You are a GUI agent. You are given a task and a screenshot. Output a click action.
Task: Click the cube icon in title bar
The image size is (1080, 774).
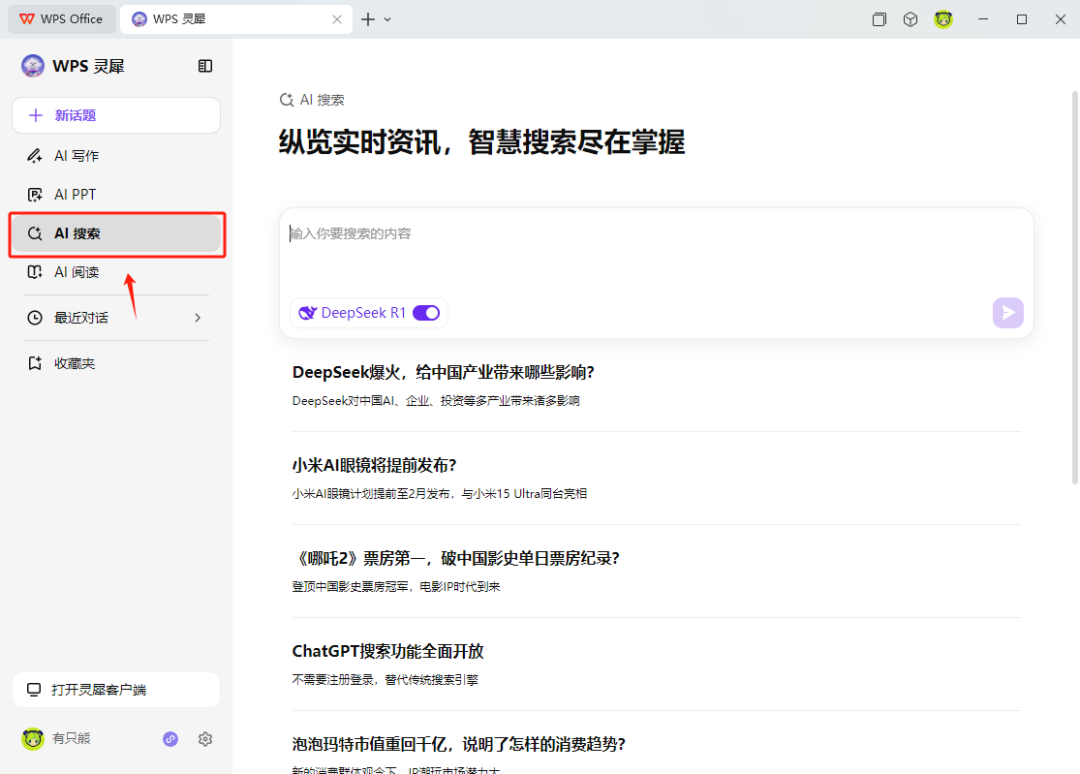click(x=911, y=19)
